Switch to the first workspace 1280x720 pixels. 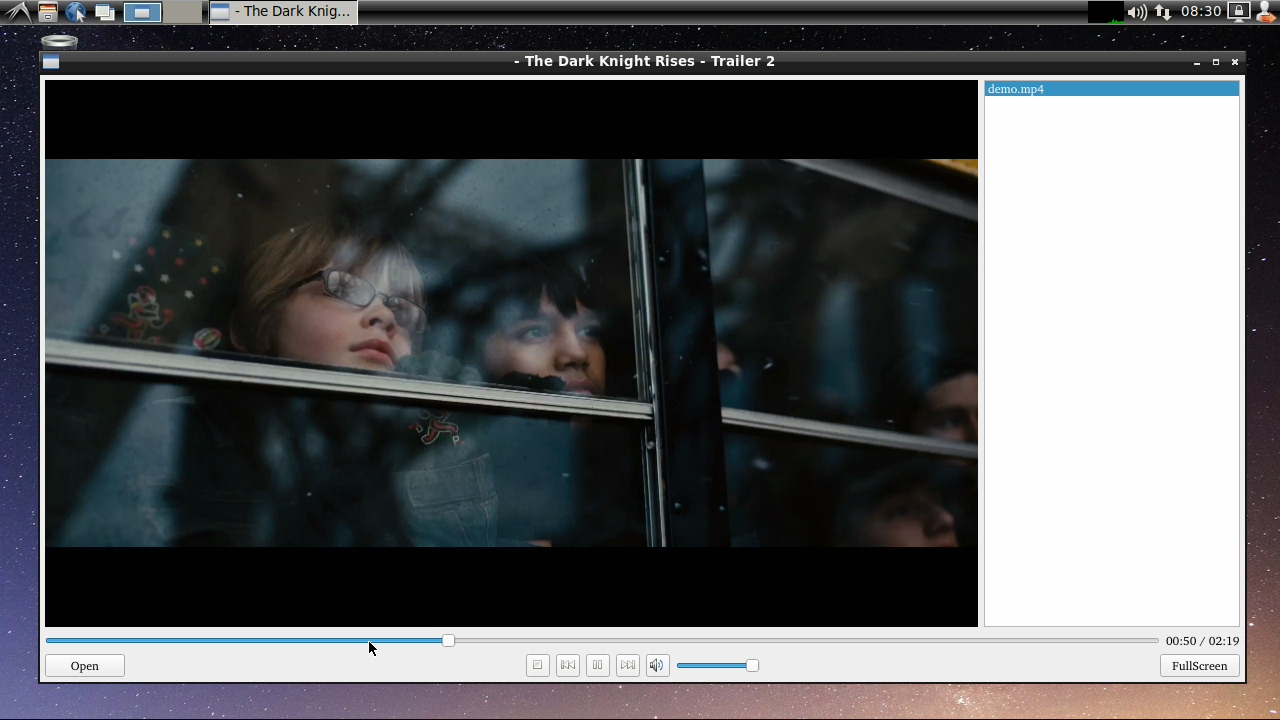click(143, 12)
